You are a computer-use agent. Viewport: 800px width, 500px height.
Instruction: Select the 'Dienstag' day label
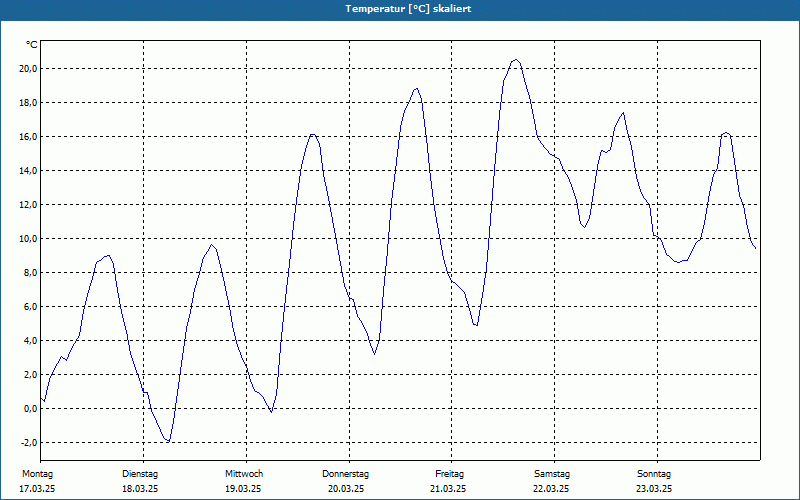(x=140, y=474)
